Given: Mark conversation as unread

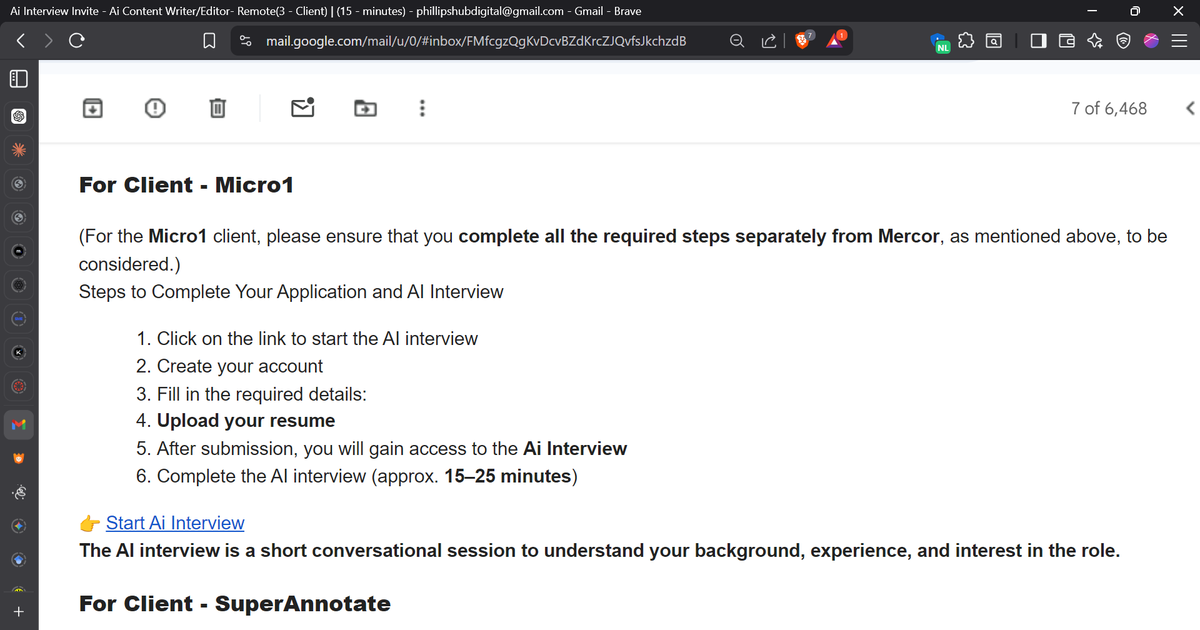Looking at the screenshot, I should (302, 108).
